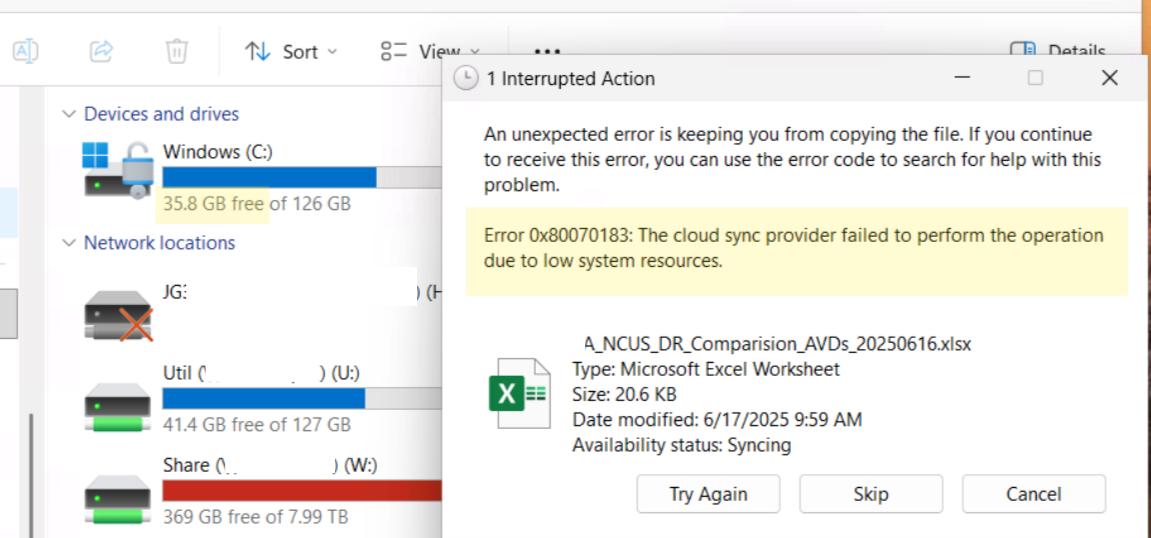Click the Rename icon in the toolbar

25,51
